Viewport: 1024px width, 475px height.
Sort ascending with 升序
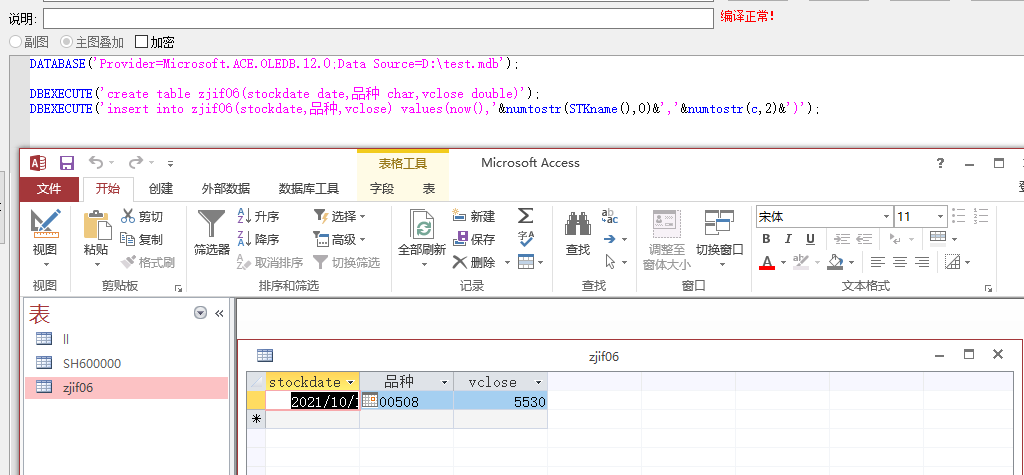(258, 216)
